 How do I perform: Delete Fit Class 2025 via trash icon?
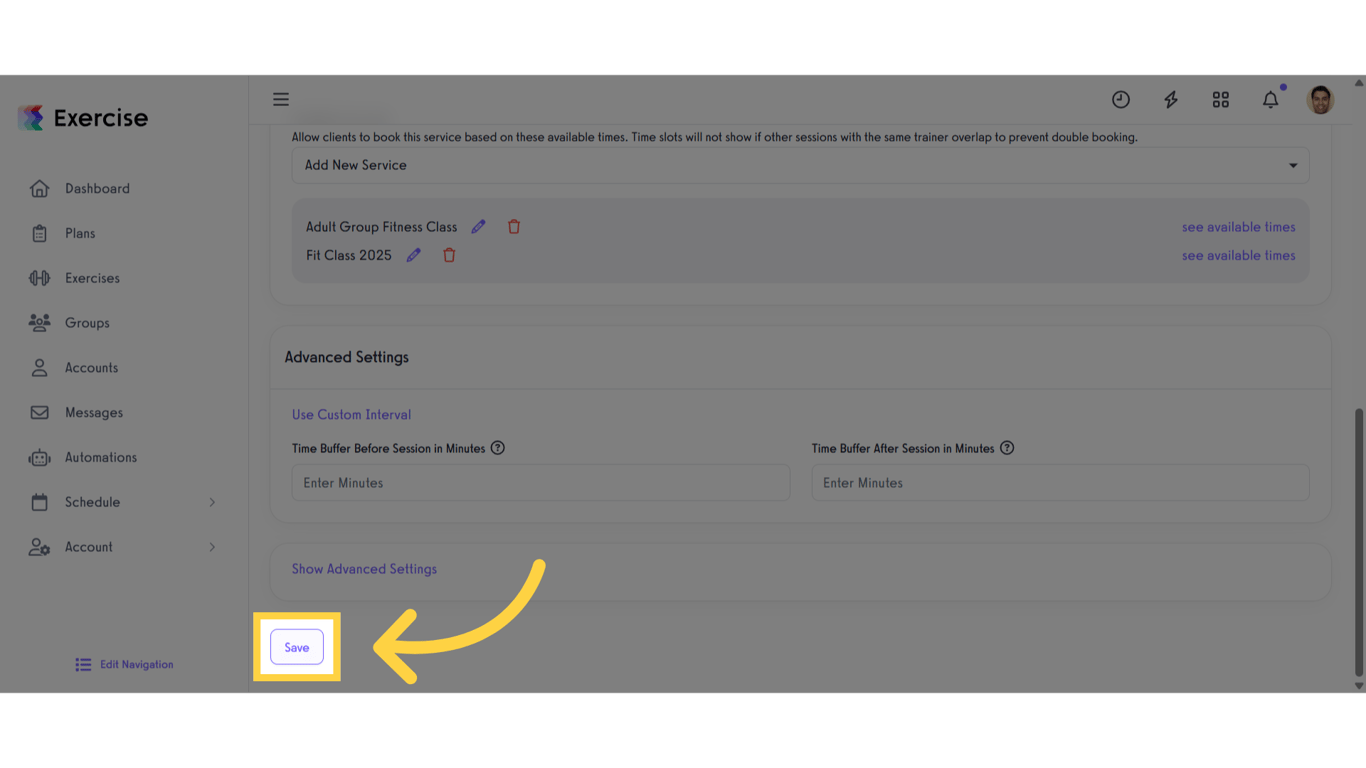[x=449, y=255]
